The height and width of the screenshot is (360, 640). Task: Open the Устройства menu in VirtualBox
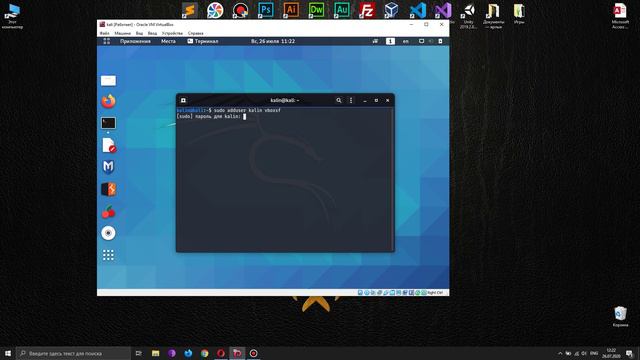(172, 33)
